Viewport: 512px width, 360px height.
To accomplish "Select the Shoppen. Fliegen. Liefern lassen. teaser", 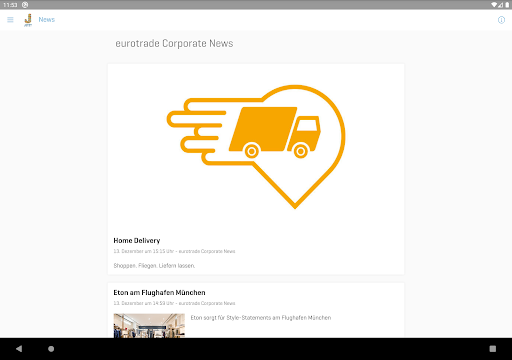I will tap(154, 266).
